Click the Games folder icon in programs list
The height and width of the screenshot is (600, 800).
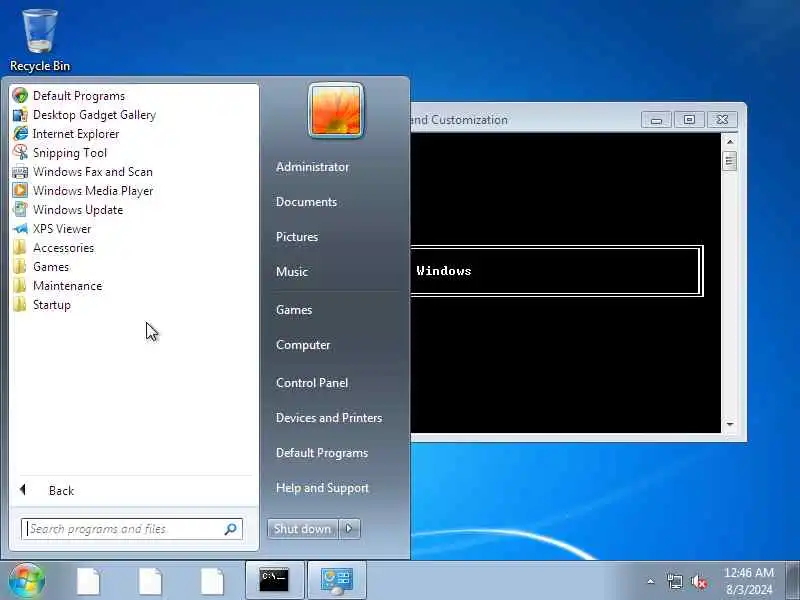tap(20, 266)
